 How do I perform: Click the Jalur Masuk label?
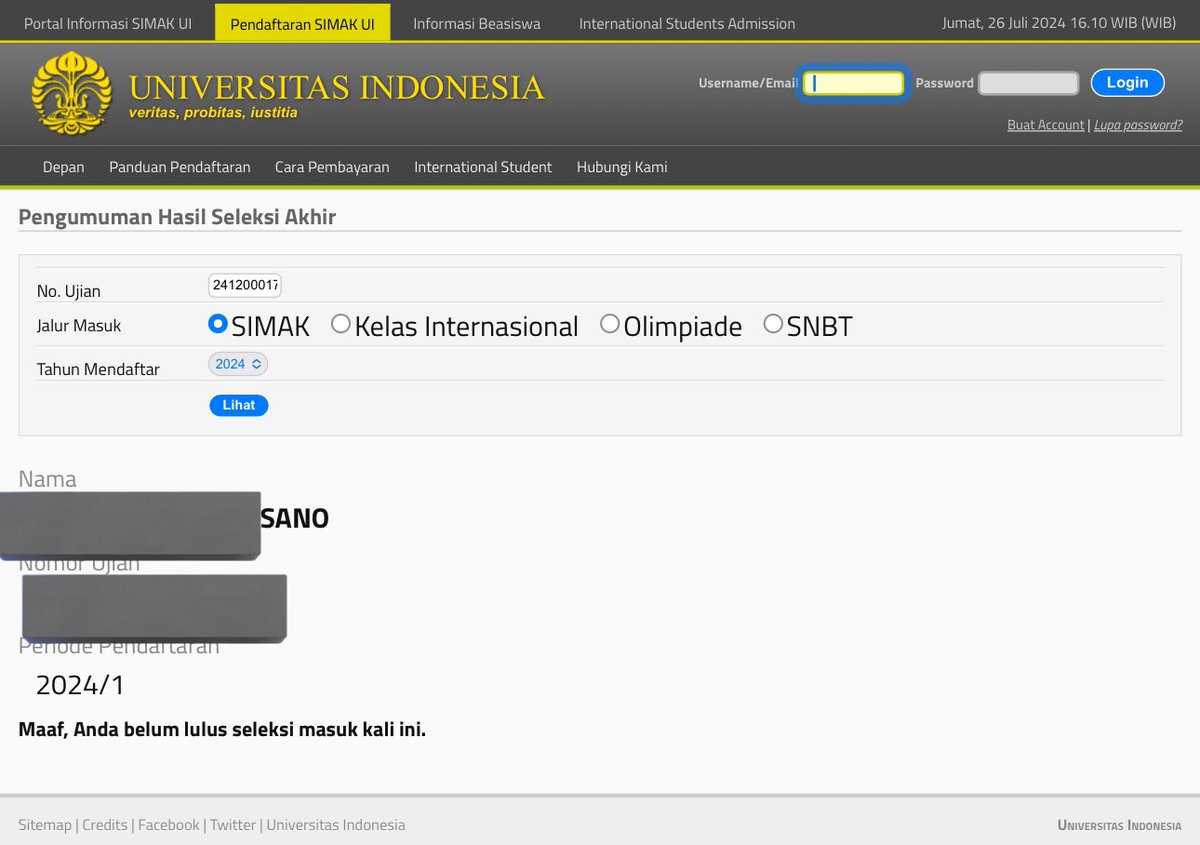[79, 326]
